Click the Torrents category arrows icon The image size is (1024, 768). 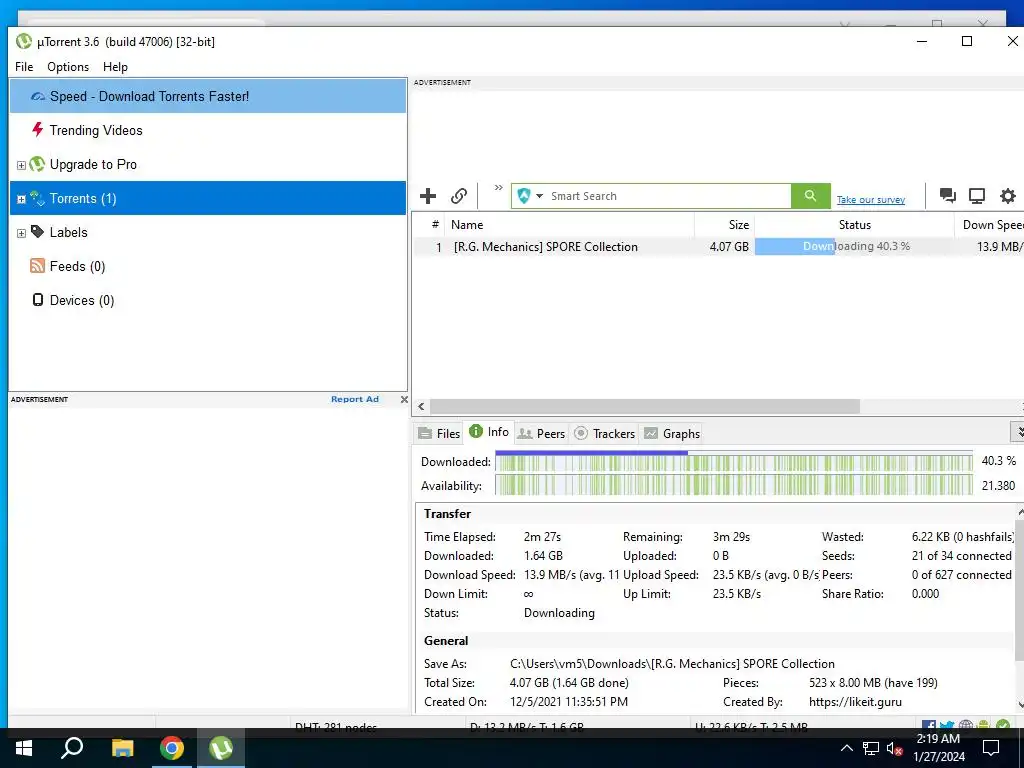tap(37, 199)
